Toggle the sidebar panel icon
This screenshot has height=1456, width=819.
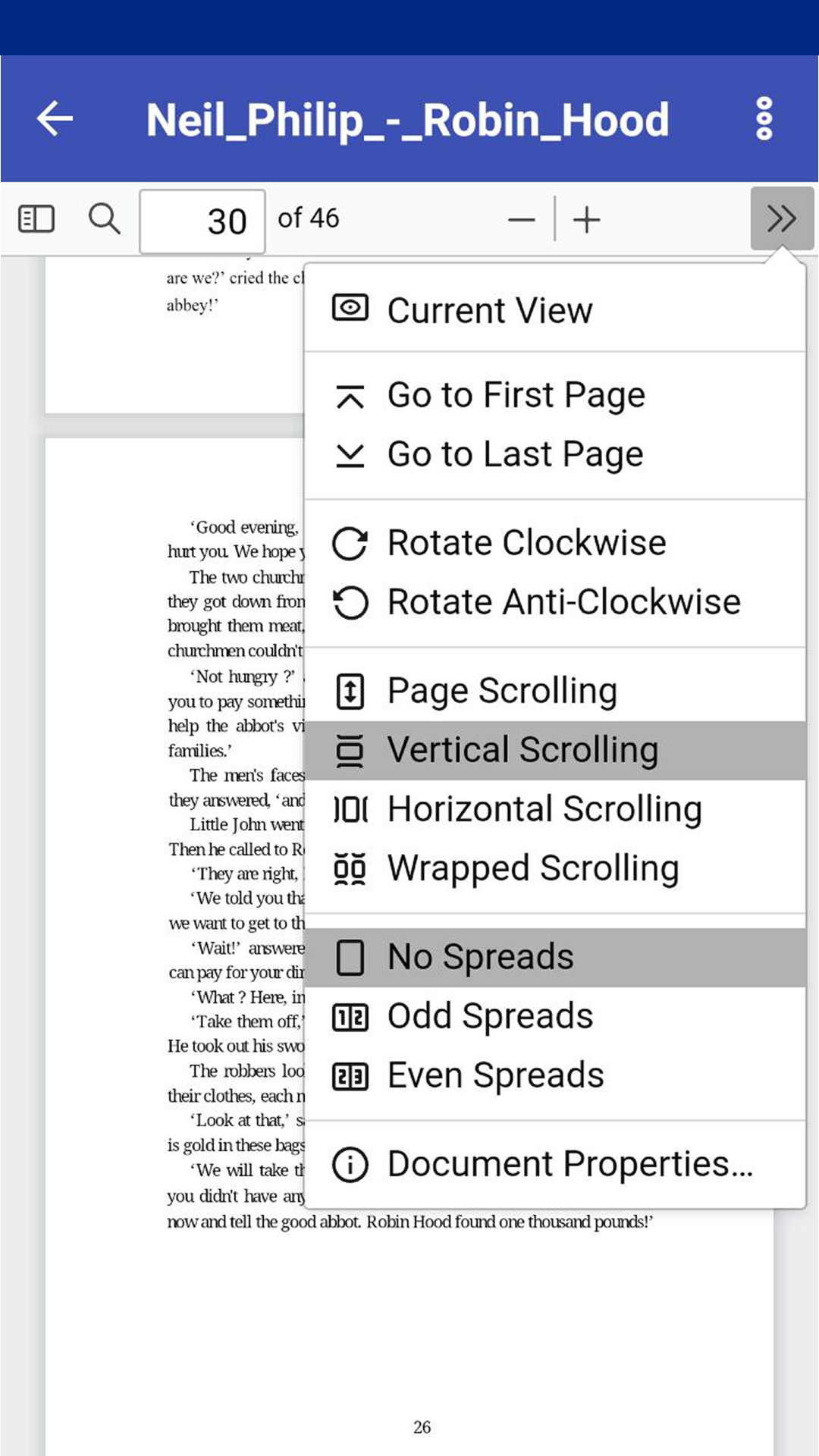[x=36, y=219]
